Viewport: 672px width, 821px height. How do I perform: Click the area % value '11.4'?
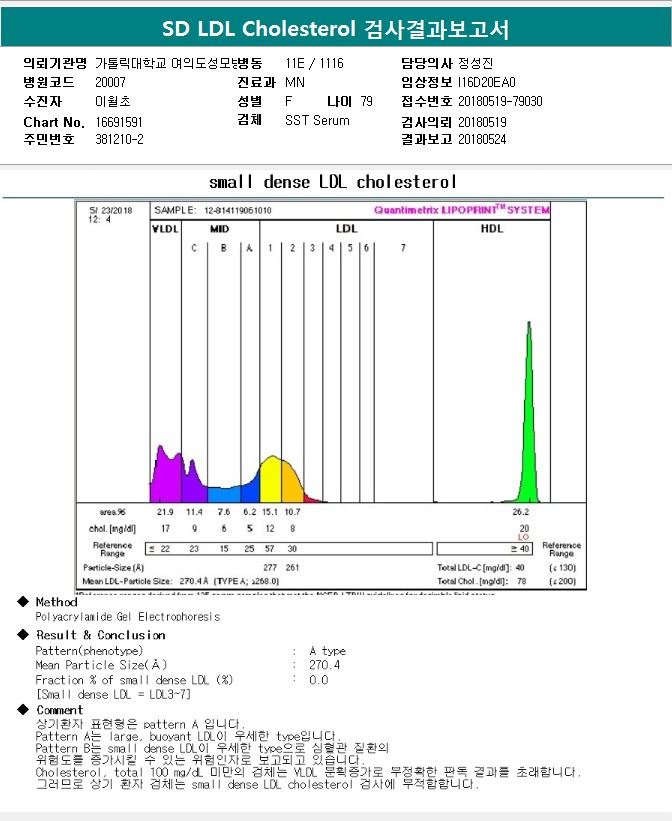point(194,512)
